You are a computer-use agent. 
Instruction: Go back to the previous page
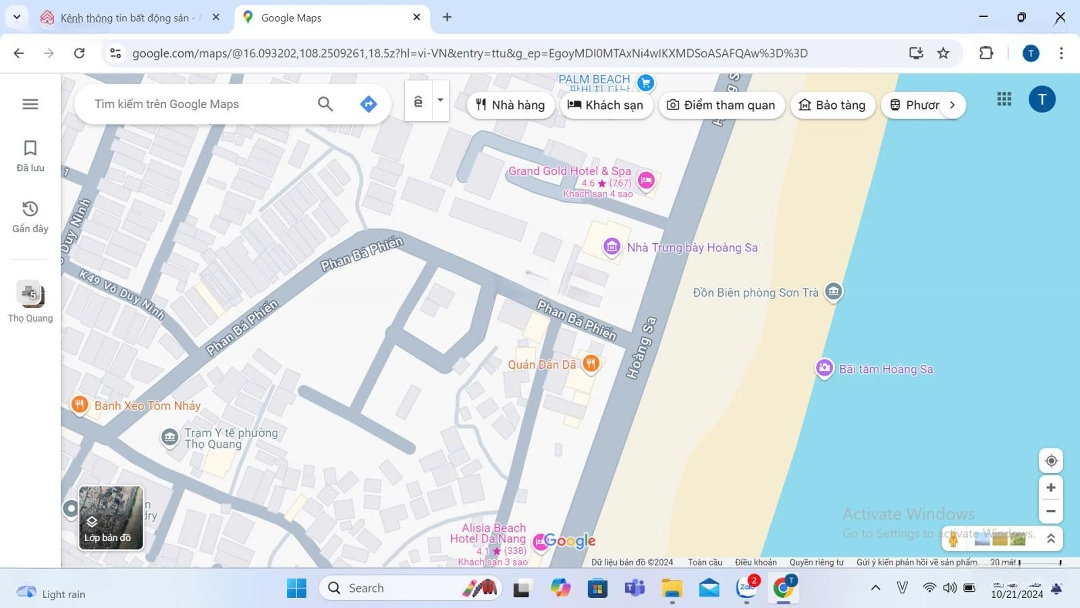coord(19,53)
